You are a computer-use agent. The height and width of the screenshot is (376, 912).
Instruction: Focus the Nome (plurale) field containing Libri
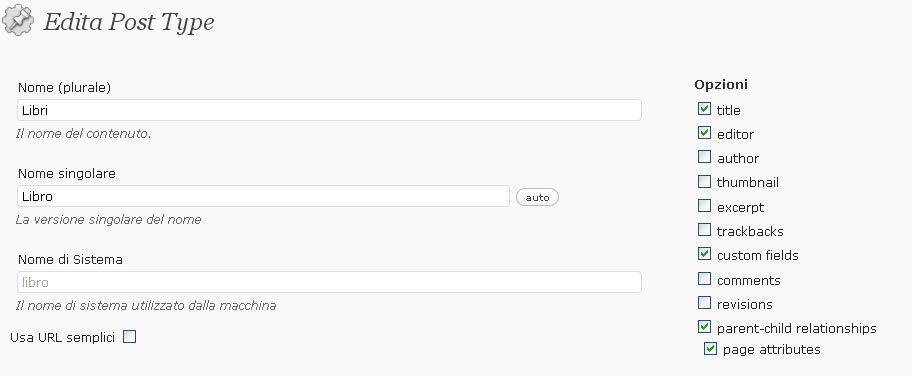point(329,110)
